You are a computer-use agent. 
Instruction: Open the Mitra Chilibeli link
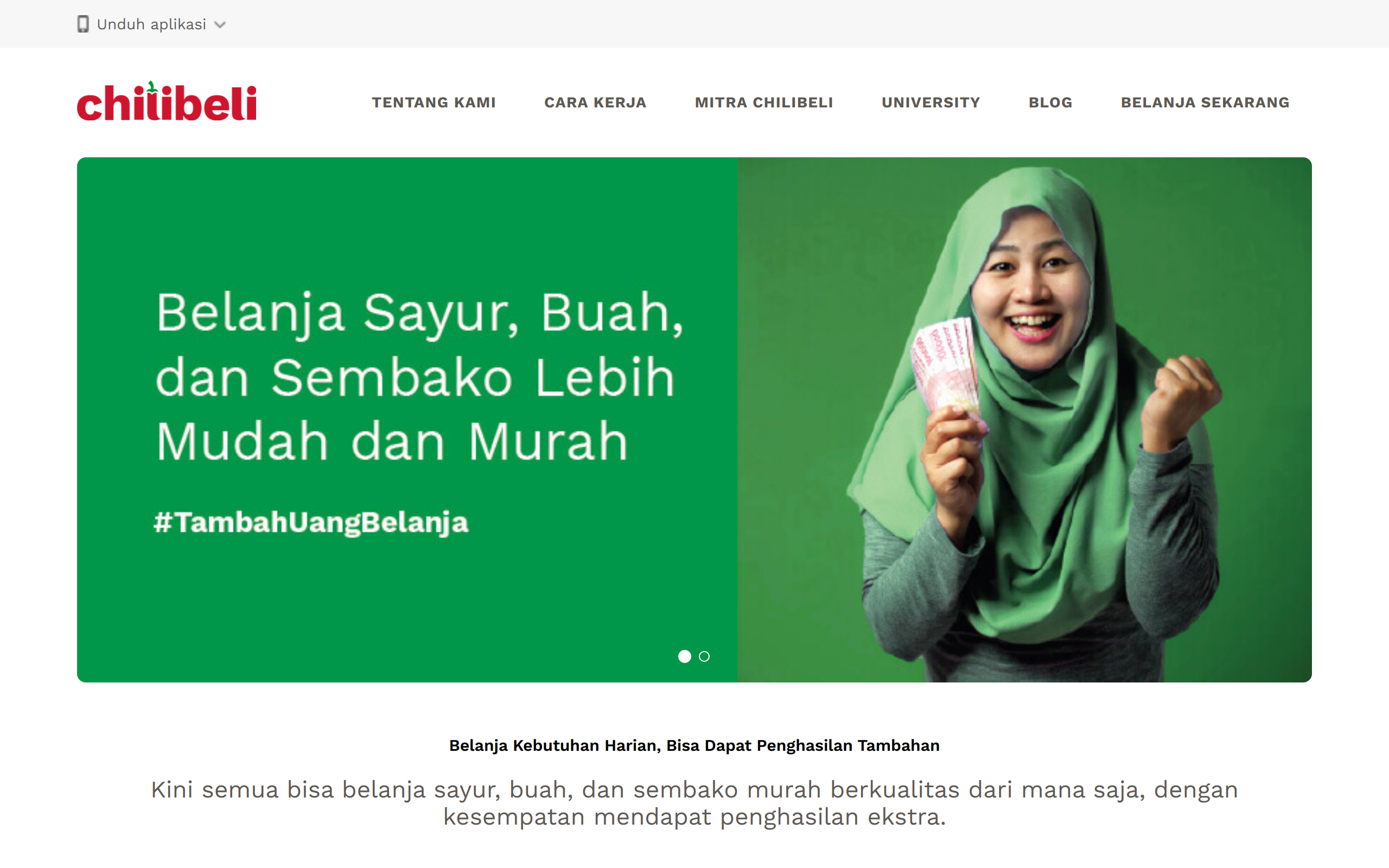764,102
